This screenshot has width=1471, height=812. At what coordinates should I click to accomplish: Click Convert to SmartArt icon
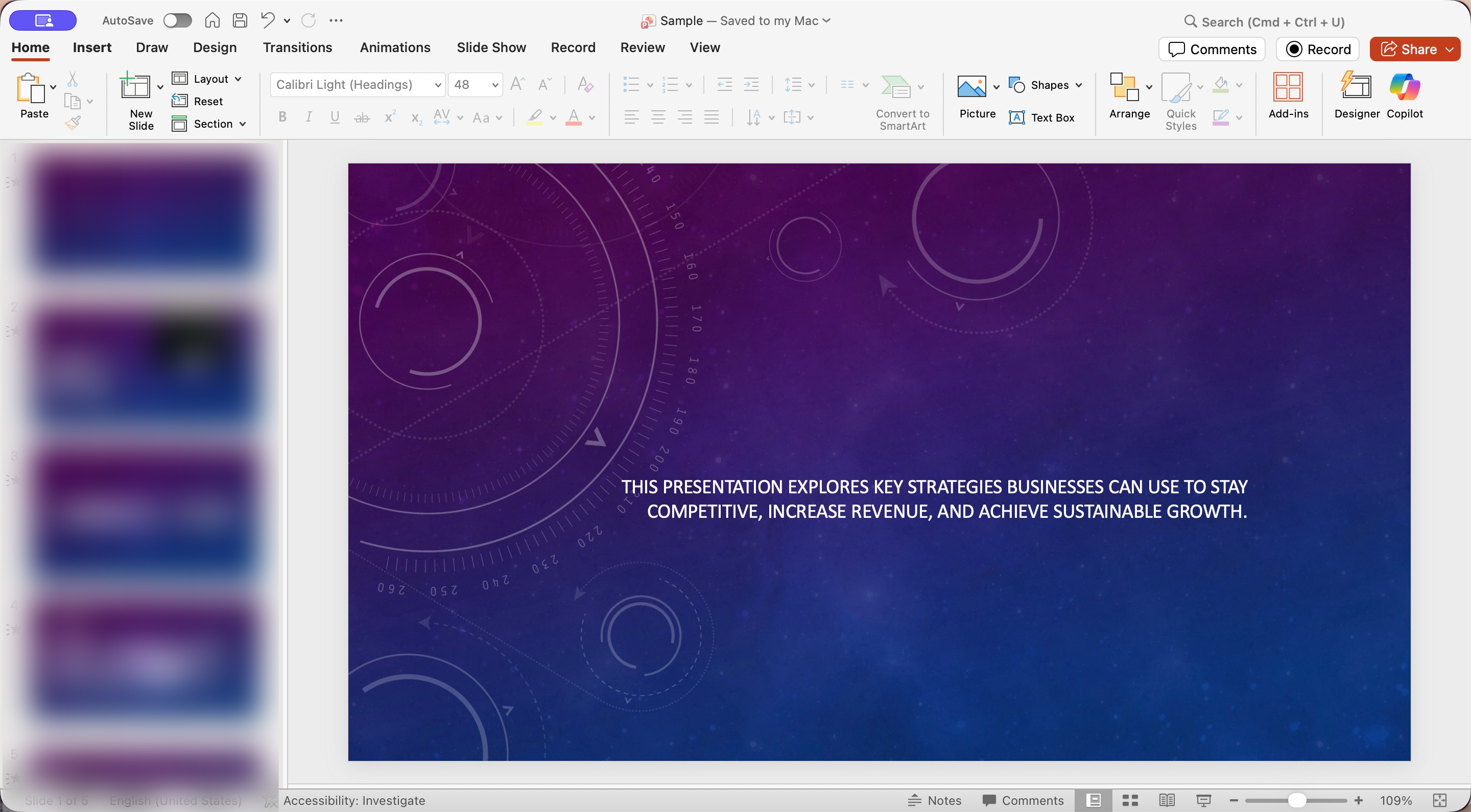(x=895, y=87)
